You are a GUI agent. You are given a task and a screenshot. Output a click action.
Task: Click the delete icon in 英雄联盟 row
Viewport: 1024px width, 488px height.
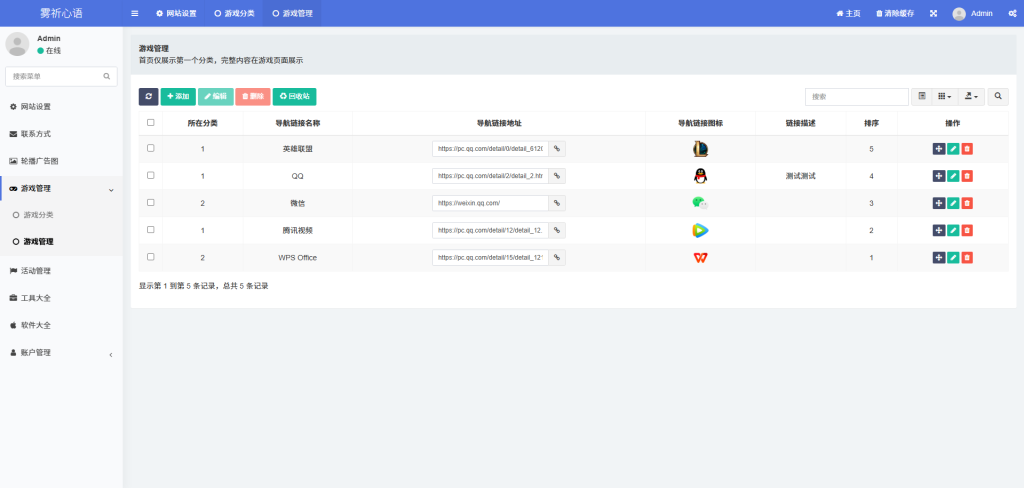[x=967, y=149]
